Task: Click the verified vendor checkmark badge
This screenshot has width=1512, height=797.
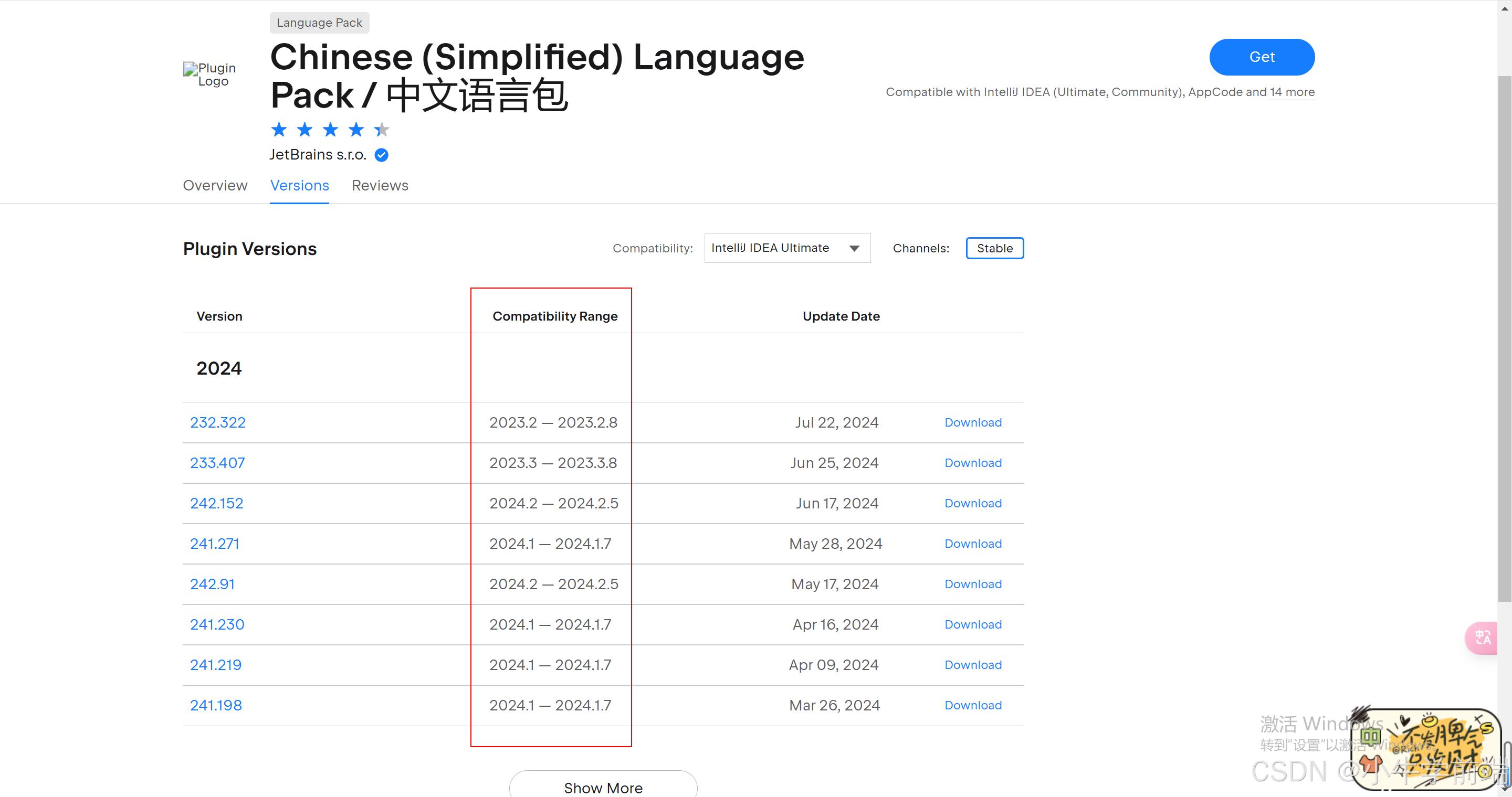Action: tap(382, 155)
